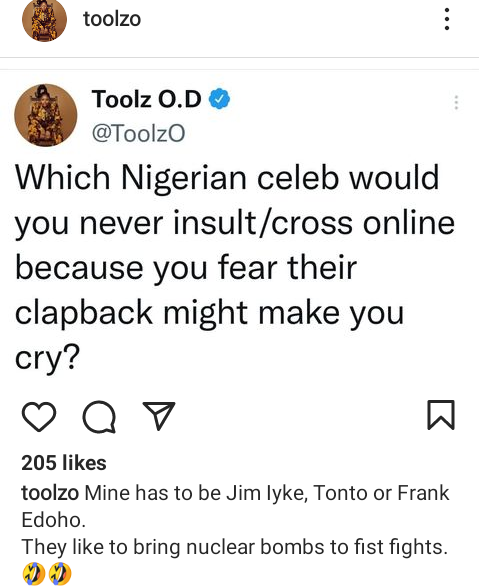View who liked via 205 likes
The height and width of the screenshot is (587, 479).
(64, 463)
